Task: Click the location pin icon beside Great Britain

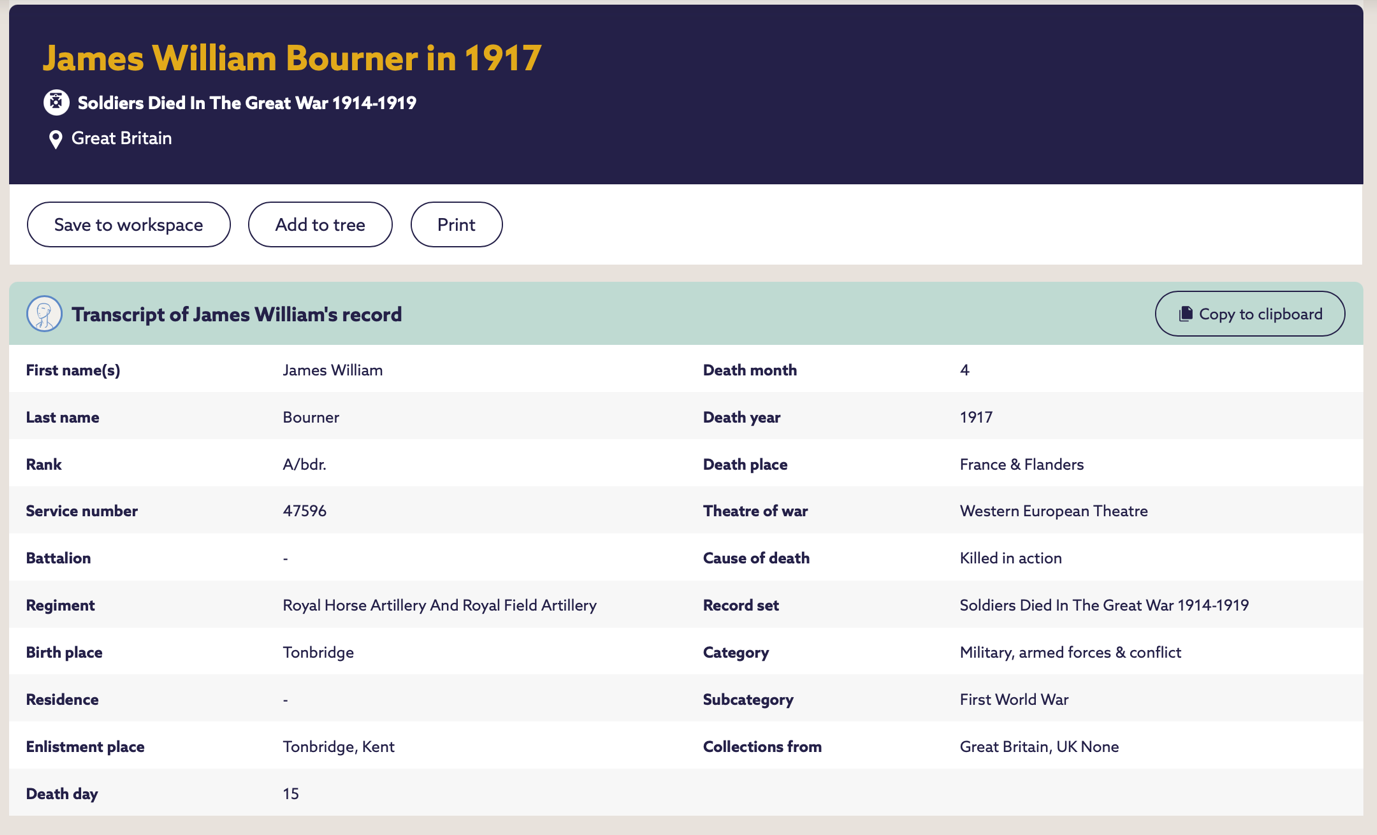Action: click(56, 139)
